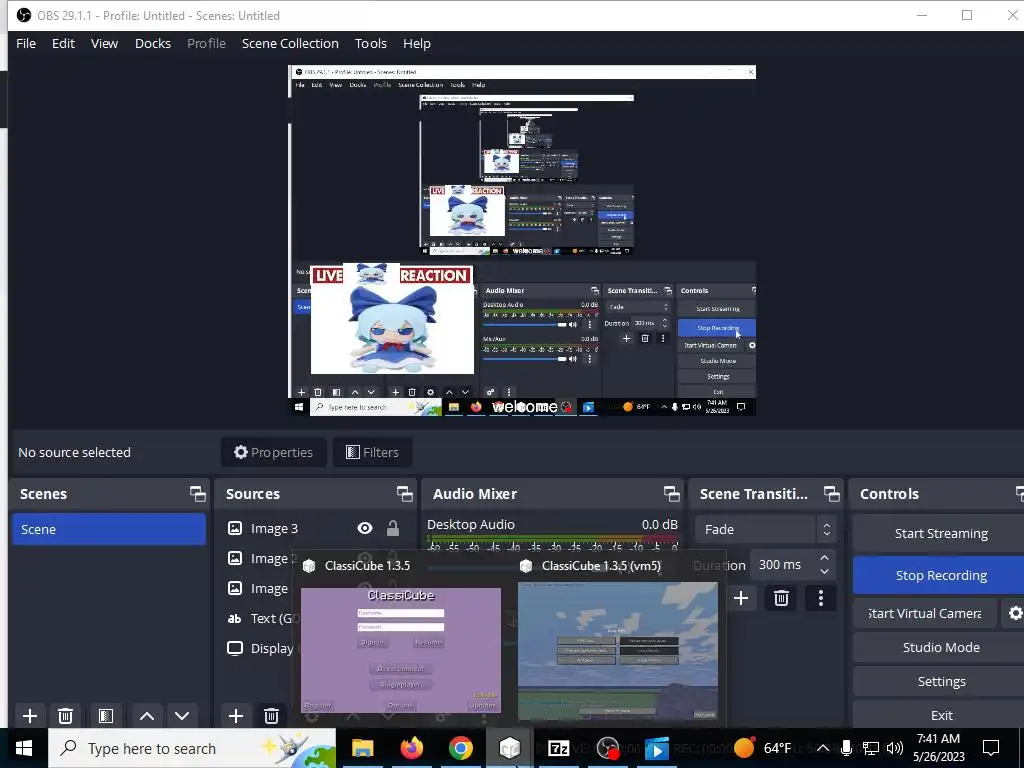Open the File menu

tap(26, 44)
